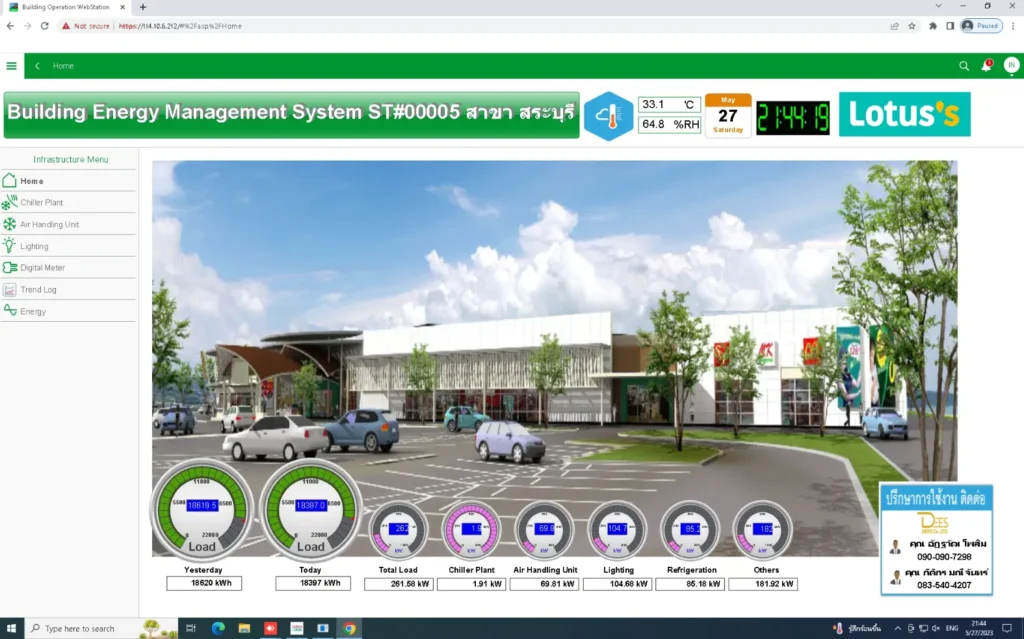Click the Air Handling Unit kW gauge
The image size is (1024, 639).
point(545,530)
